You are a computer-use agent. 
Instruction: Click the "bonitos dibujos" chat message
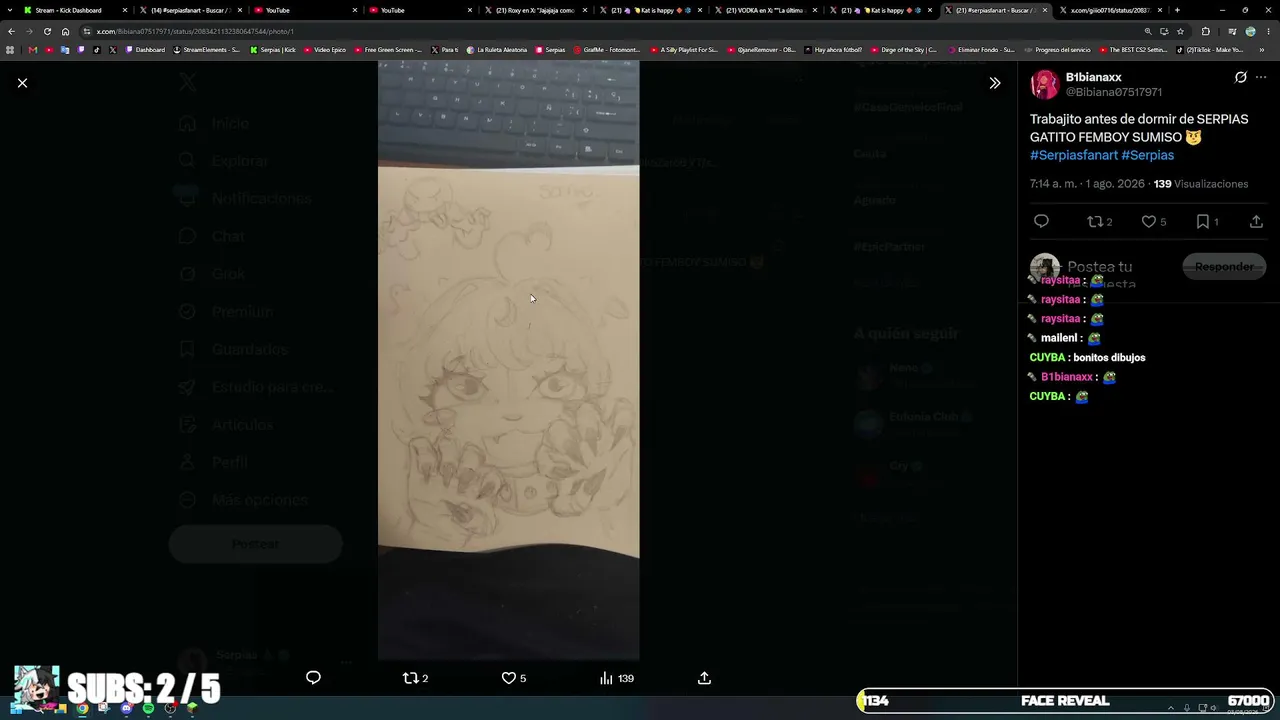tap(1109, 357)
